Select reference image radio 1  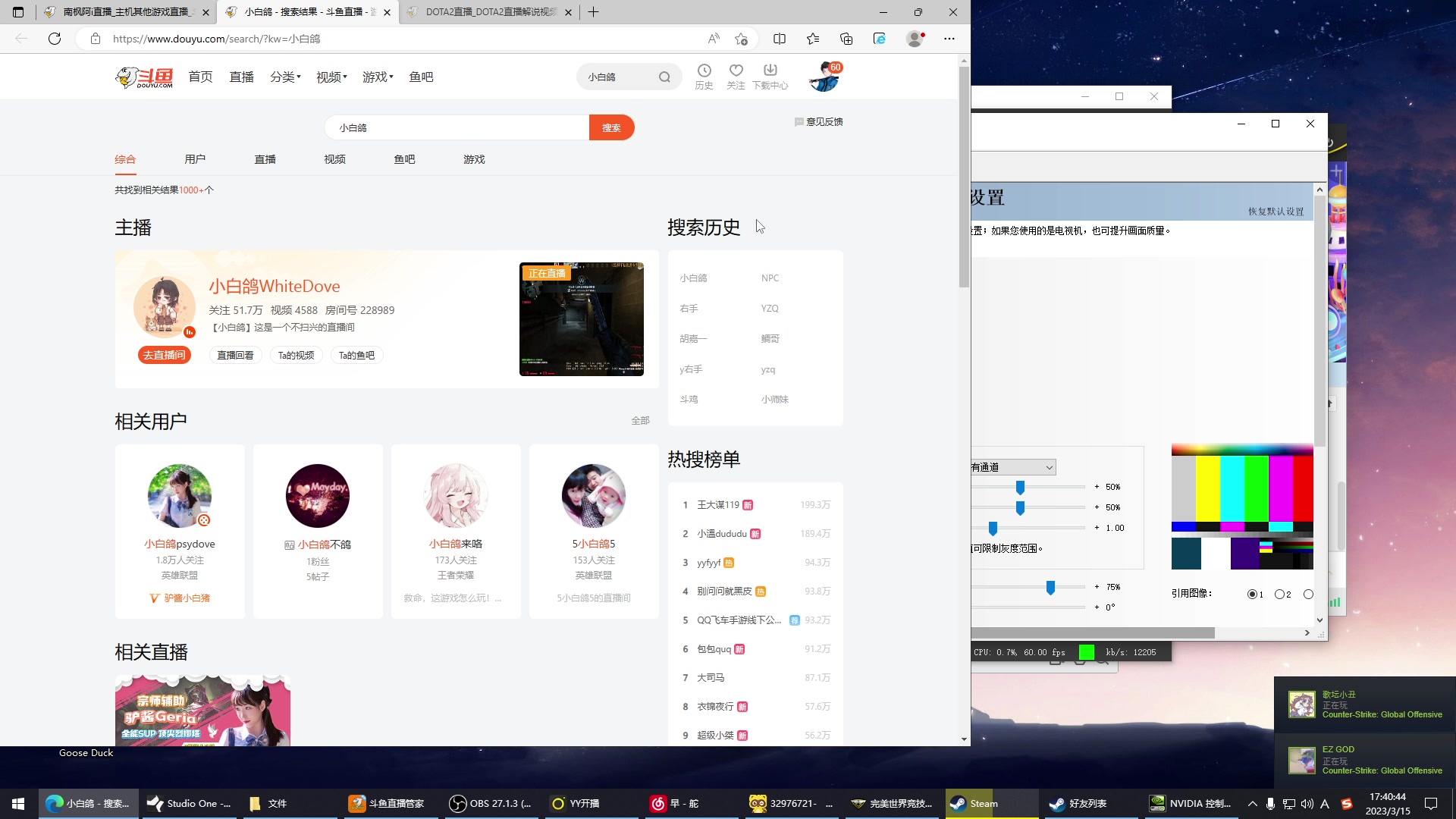[x=1252, y=595]
